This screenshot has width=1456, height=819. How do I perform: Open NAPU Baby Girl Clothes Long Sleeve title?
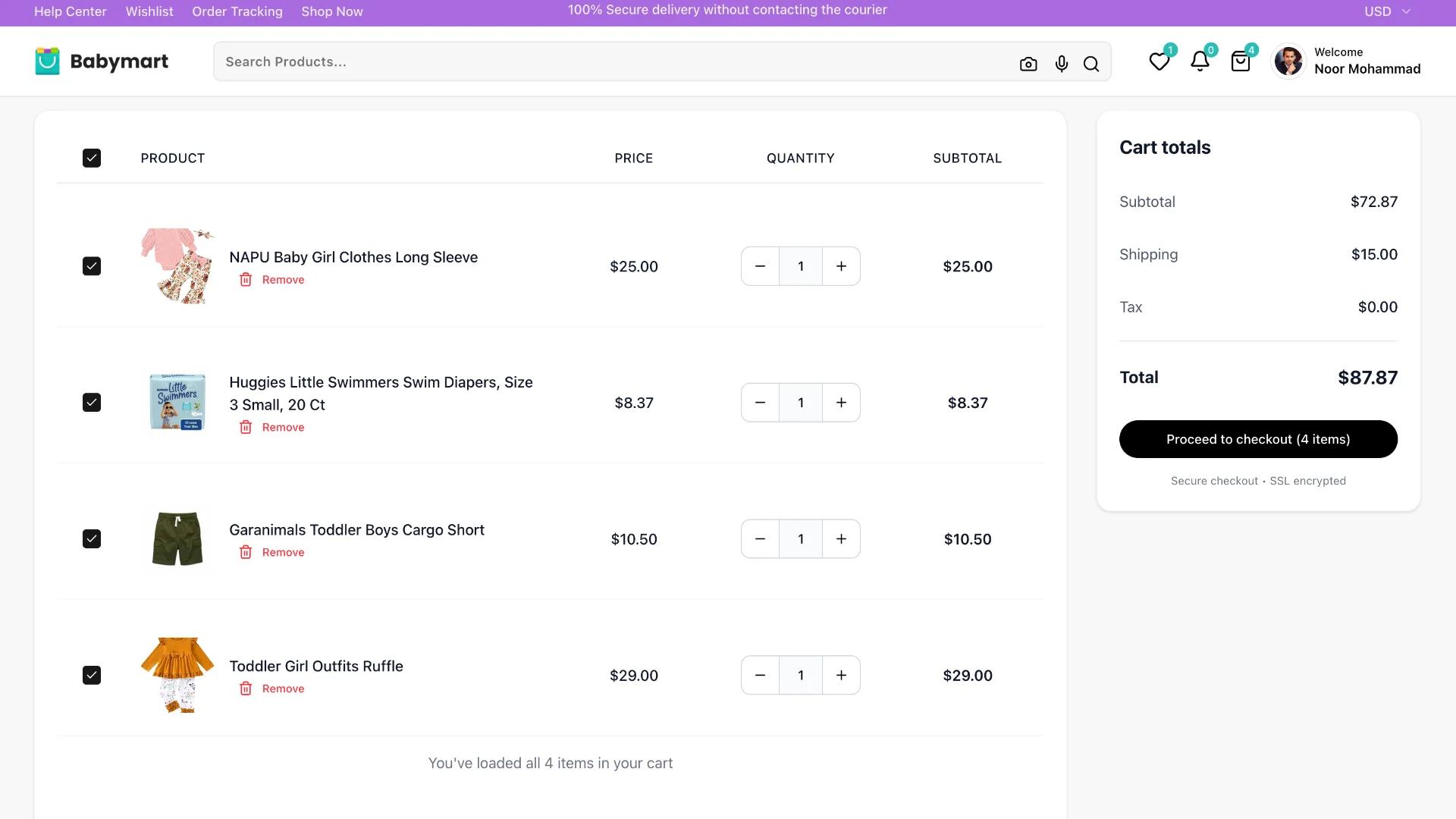353,257
